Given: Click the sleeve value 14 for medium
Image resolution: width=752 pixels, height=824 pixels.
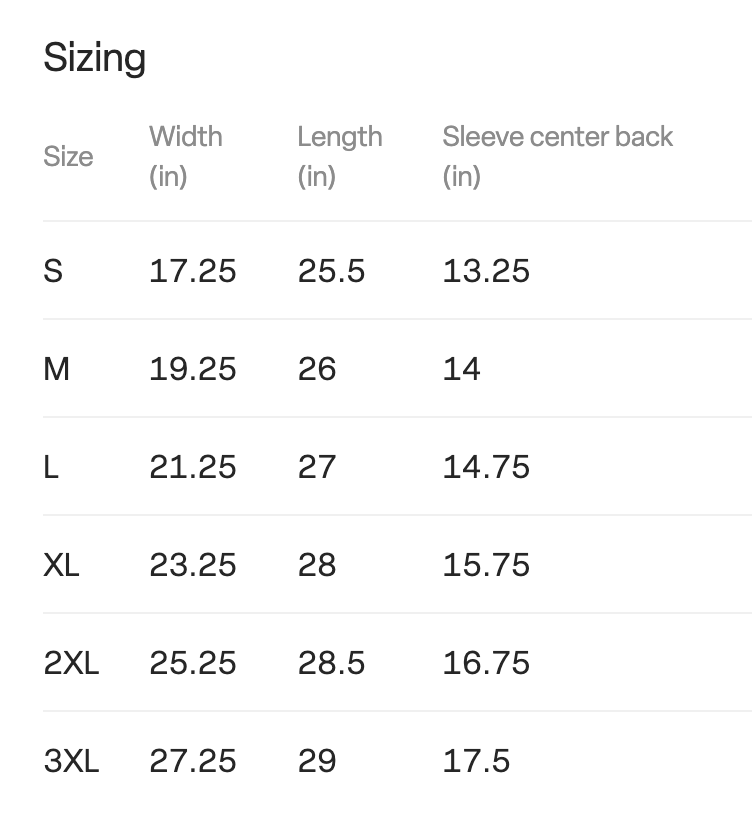Looking at the screenshot, I should click(462, 369).
